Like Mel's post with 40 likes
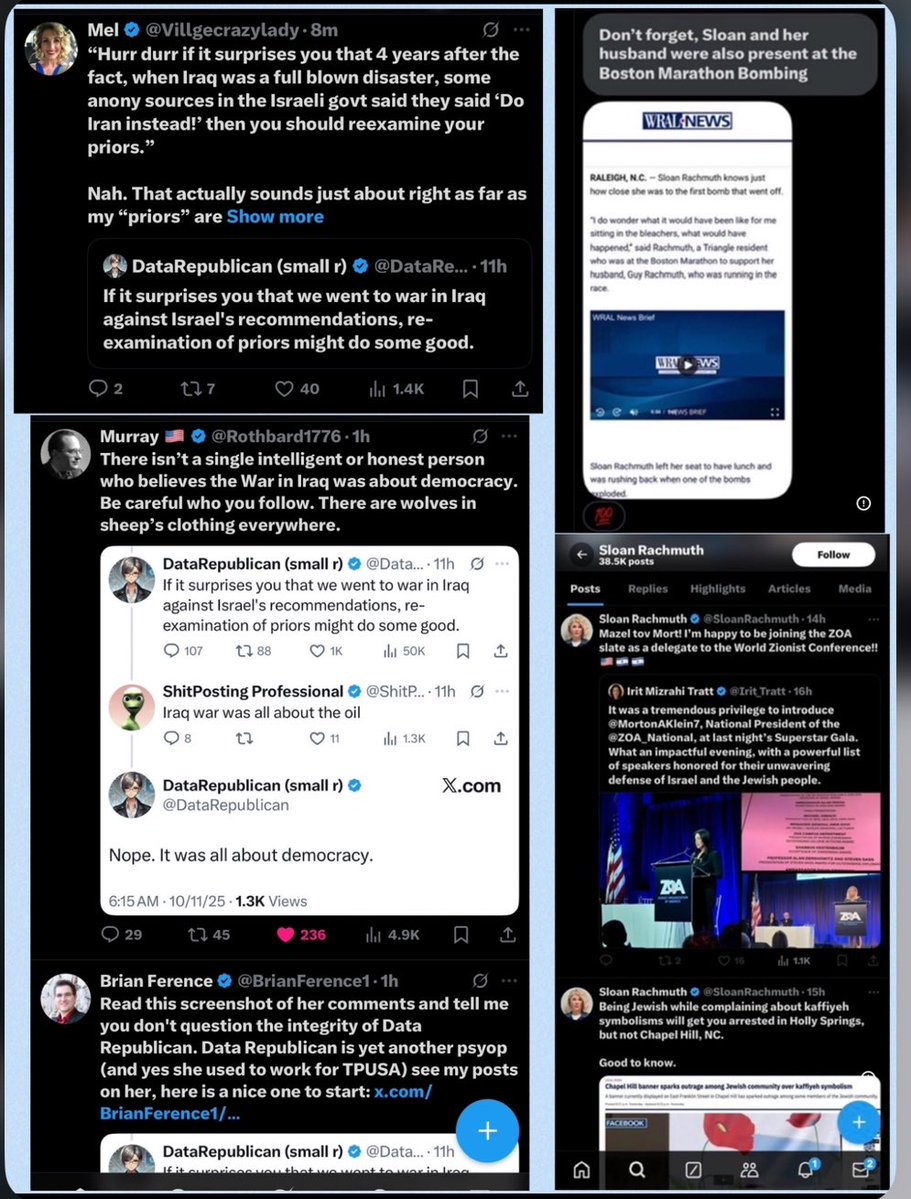The width and height of the screenshot is (911, 1199). coord(297,389)
